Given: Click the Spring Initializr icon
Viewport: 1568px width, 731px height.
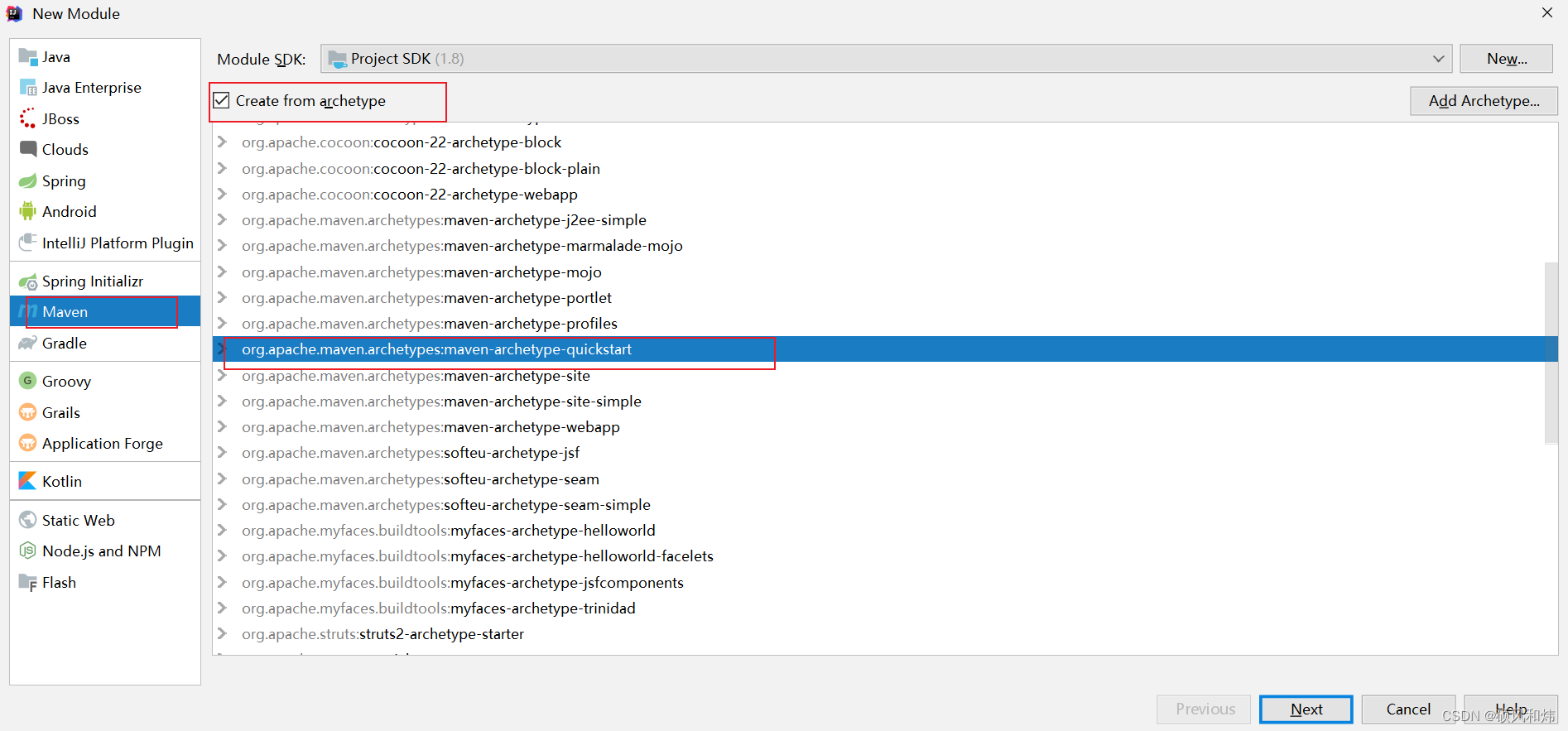Looking at the screenshot, I should (x=28, y=281).
